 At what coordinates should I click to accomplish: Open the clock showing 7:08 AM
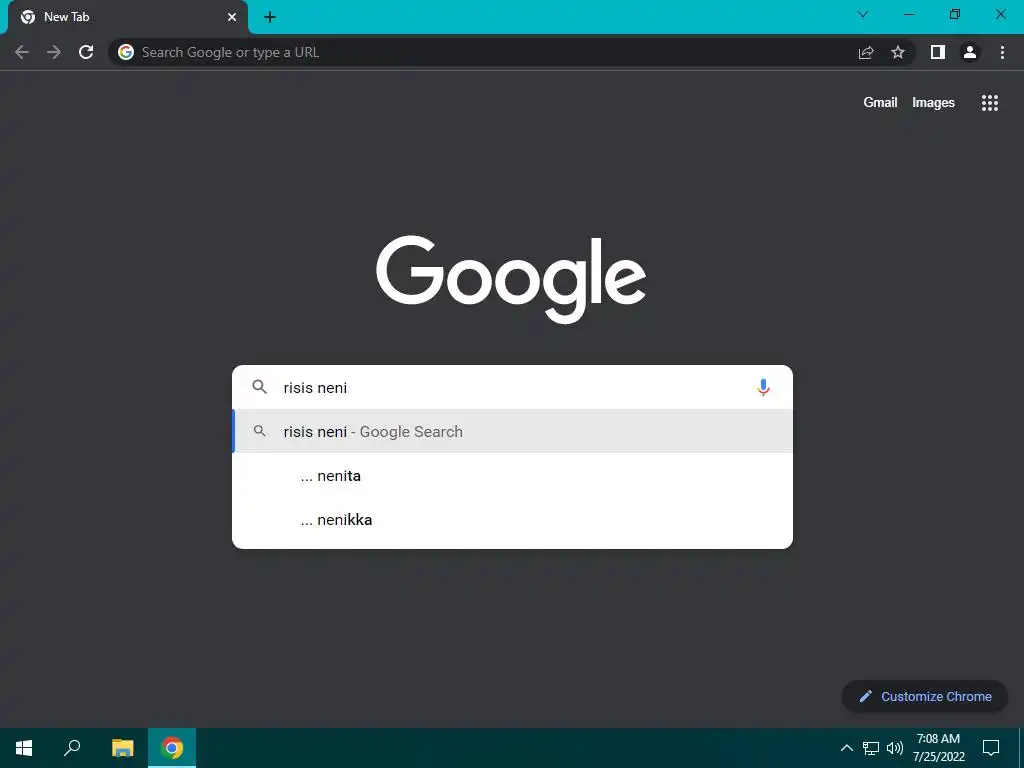pos(938,748)
